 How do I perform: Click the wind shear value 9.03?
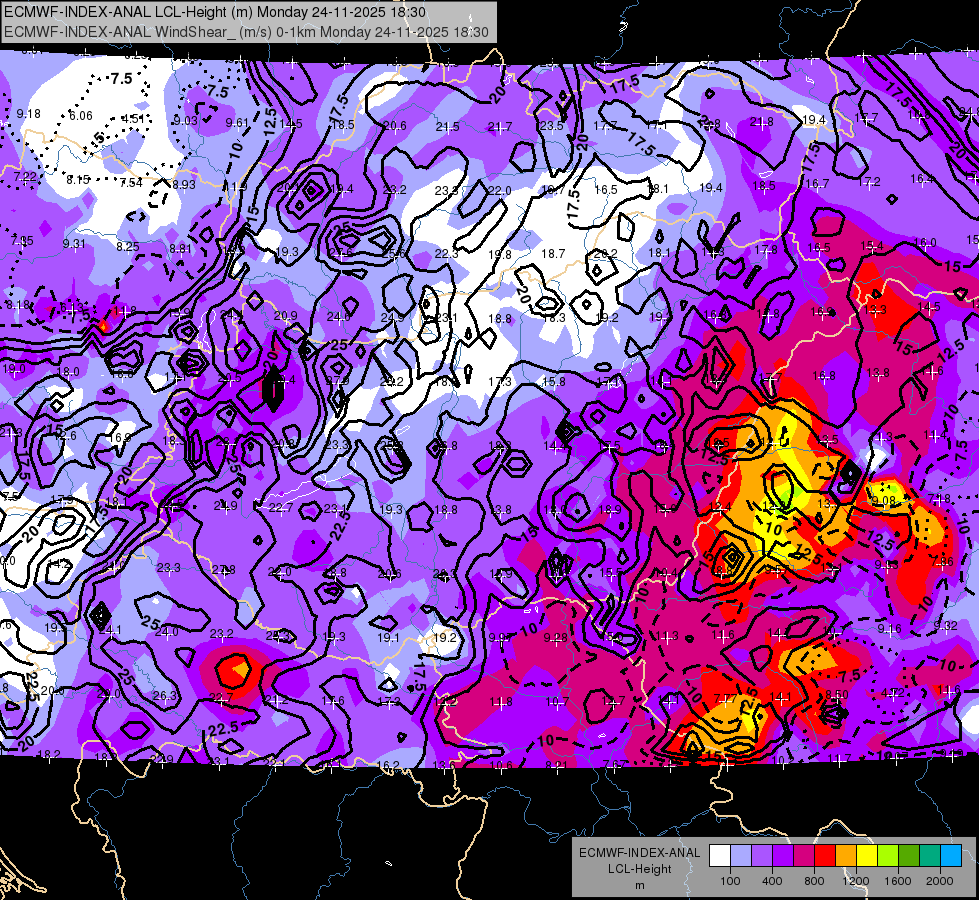185,121
